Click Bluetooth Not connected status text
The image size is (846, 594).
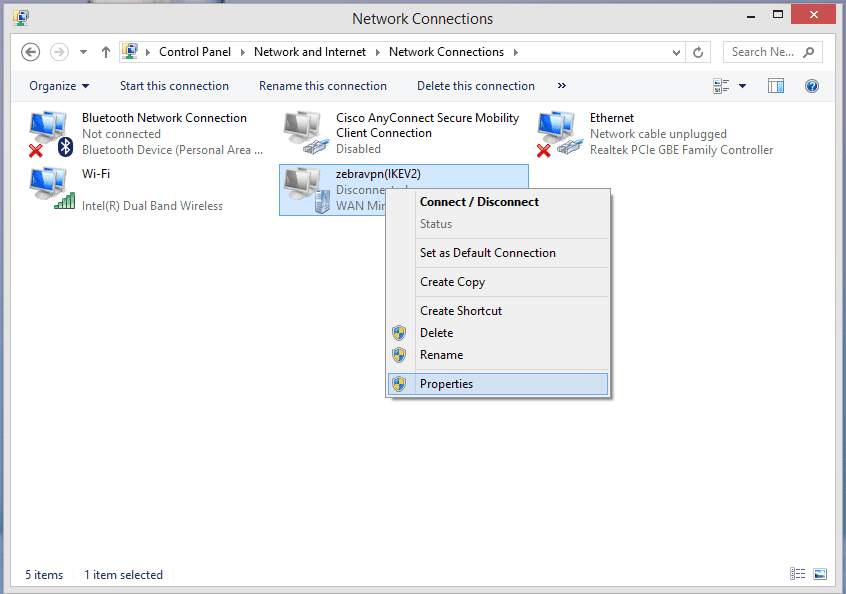click(121, 134)
